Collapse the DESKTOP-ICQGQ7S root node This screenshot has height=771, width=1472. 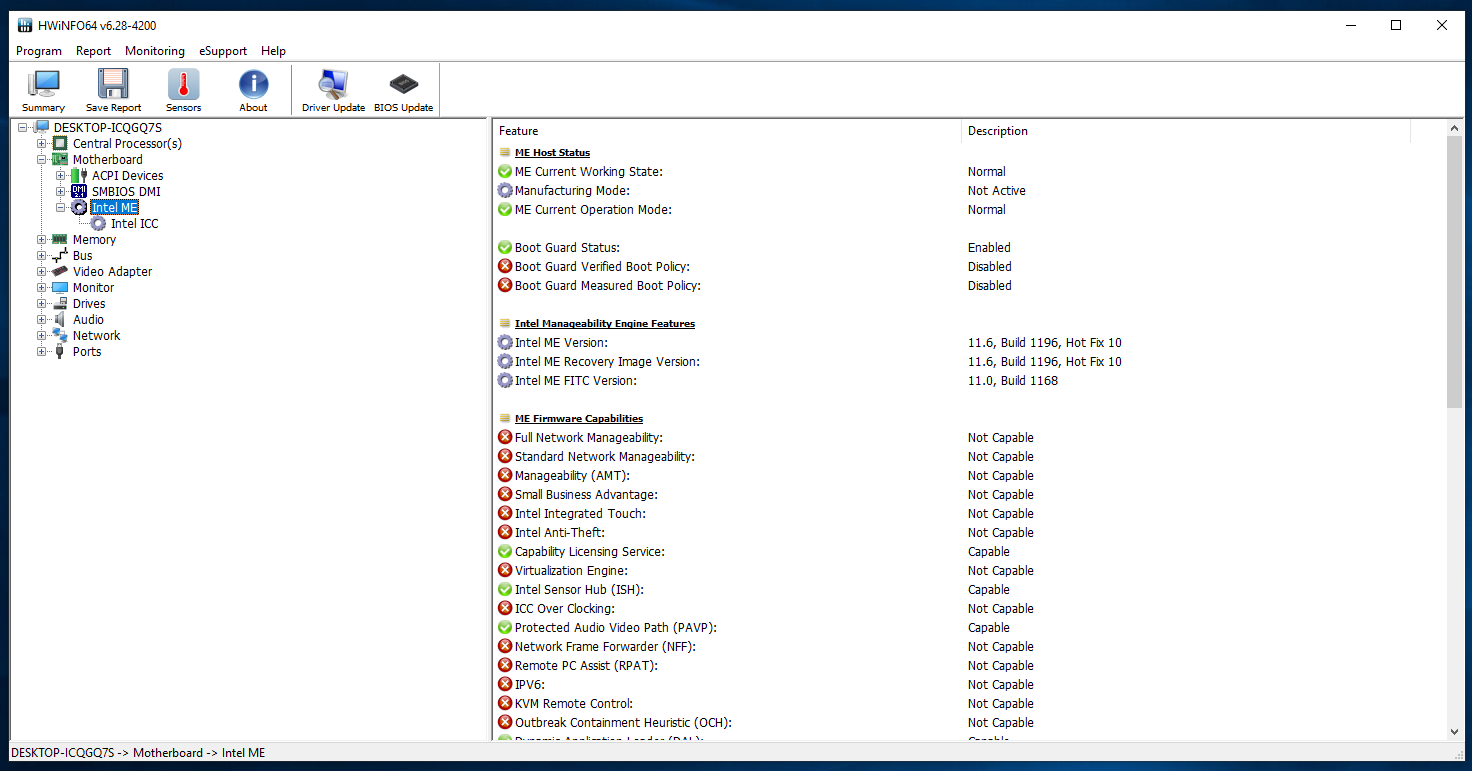pos(23,128)
